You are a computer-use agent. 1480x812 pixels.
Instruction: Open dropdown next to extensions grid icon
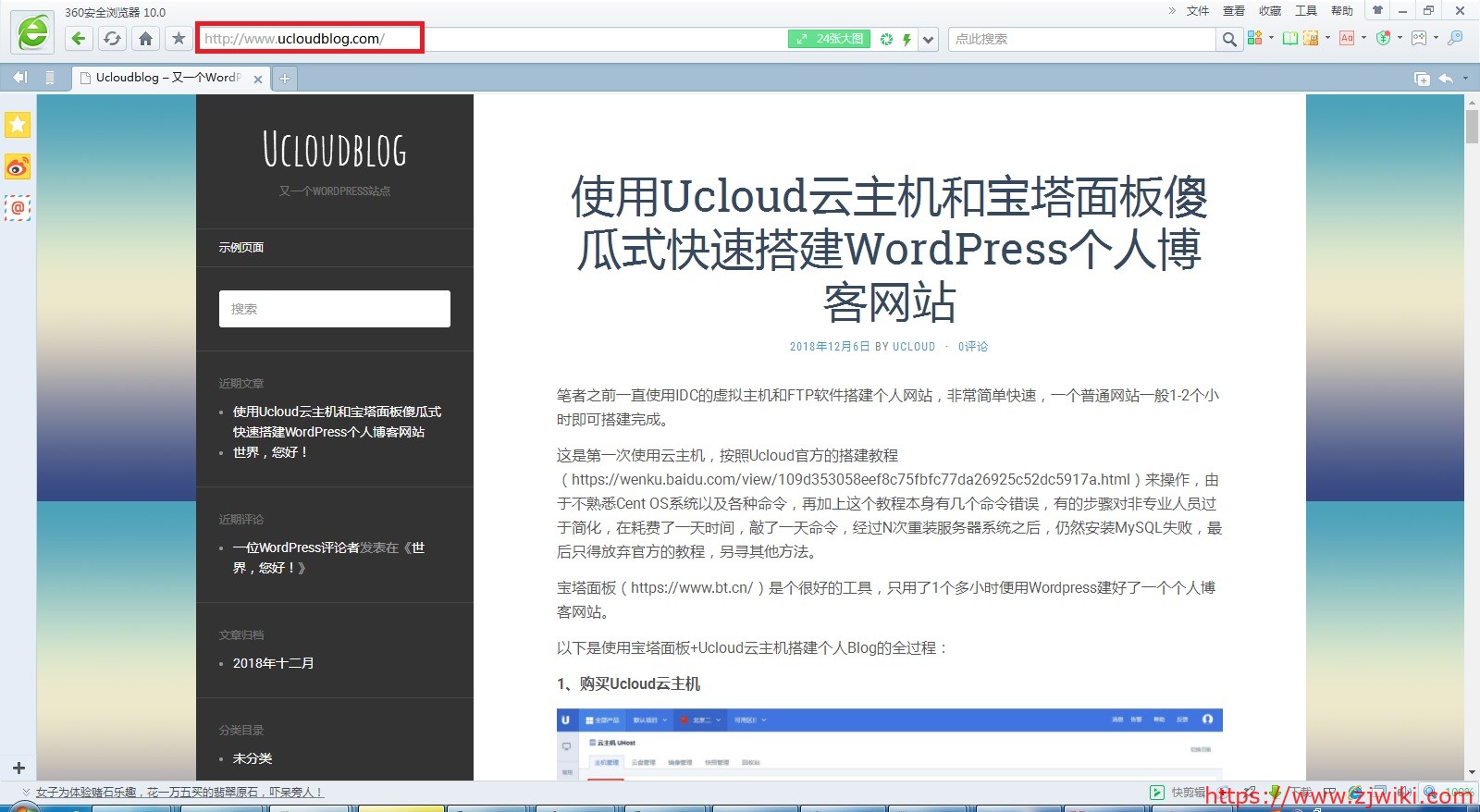point(1271,38)
